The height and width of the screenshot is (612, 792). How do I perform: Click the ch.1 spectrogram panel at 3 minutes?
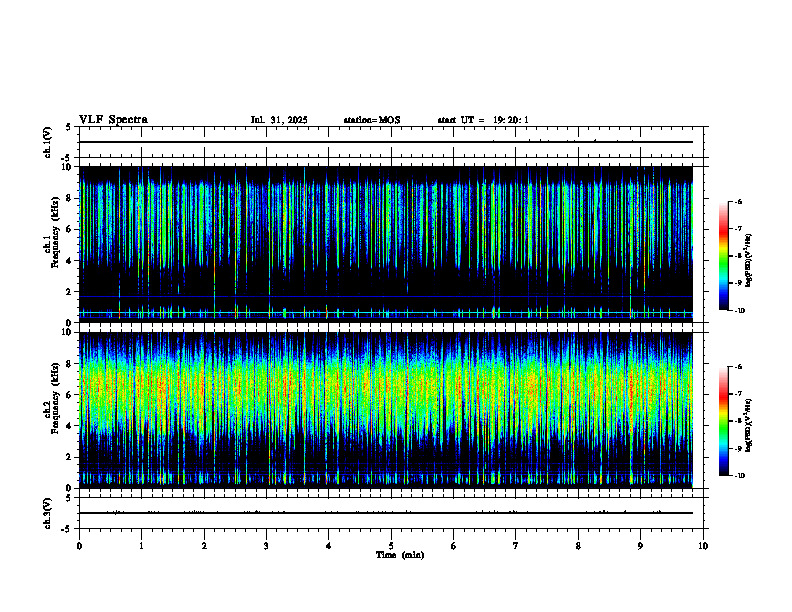(x=266, y=244)
